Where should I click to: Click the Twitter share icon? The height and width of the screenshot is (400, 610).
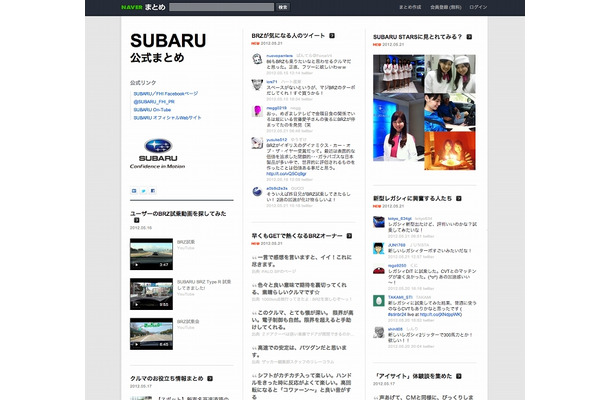click(143, 191)
